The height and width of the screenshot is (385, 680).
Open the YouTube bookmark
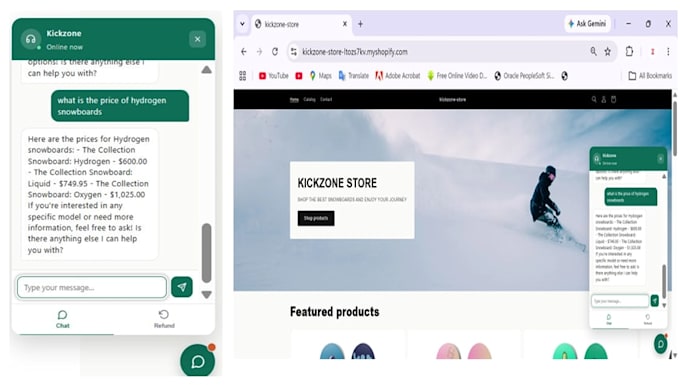point(274,76)
